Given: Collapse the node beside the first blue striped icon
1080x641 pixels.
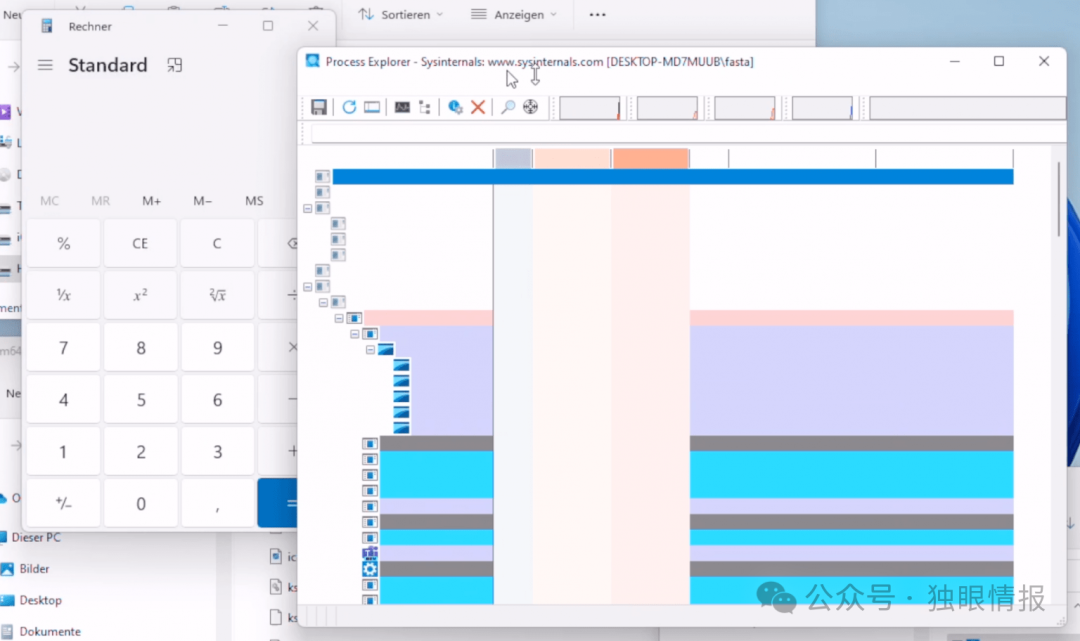Looking at the screenshot, I should click(x=371, y=350).
